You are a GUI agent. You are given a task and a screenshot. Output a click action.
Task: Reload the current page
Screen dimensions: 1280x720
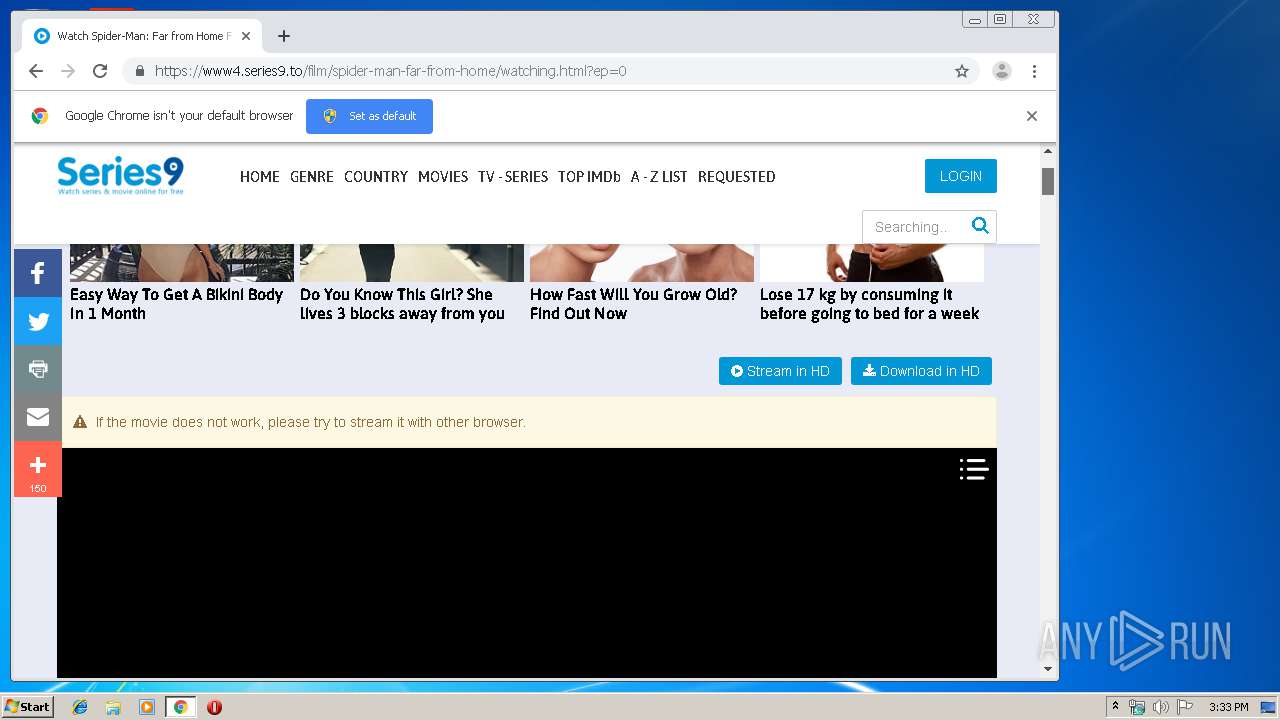(100, 71)
